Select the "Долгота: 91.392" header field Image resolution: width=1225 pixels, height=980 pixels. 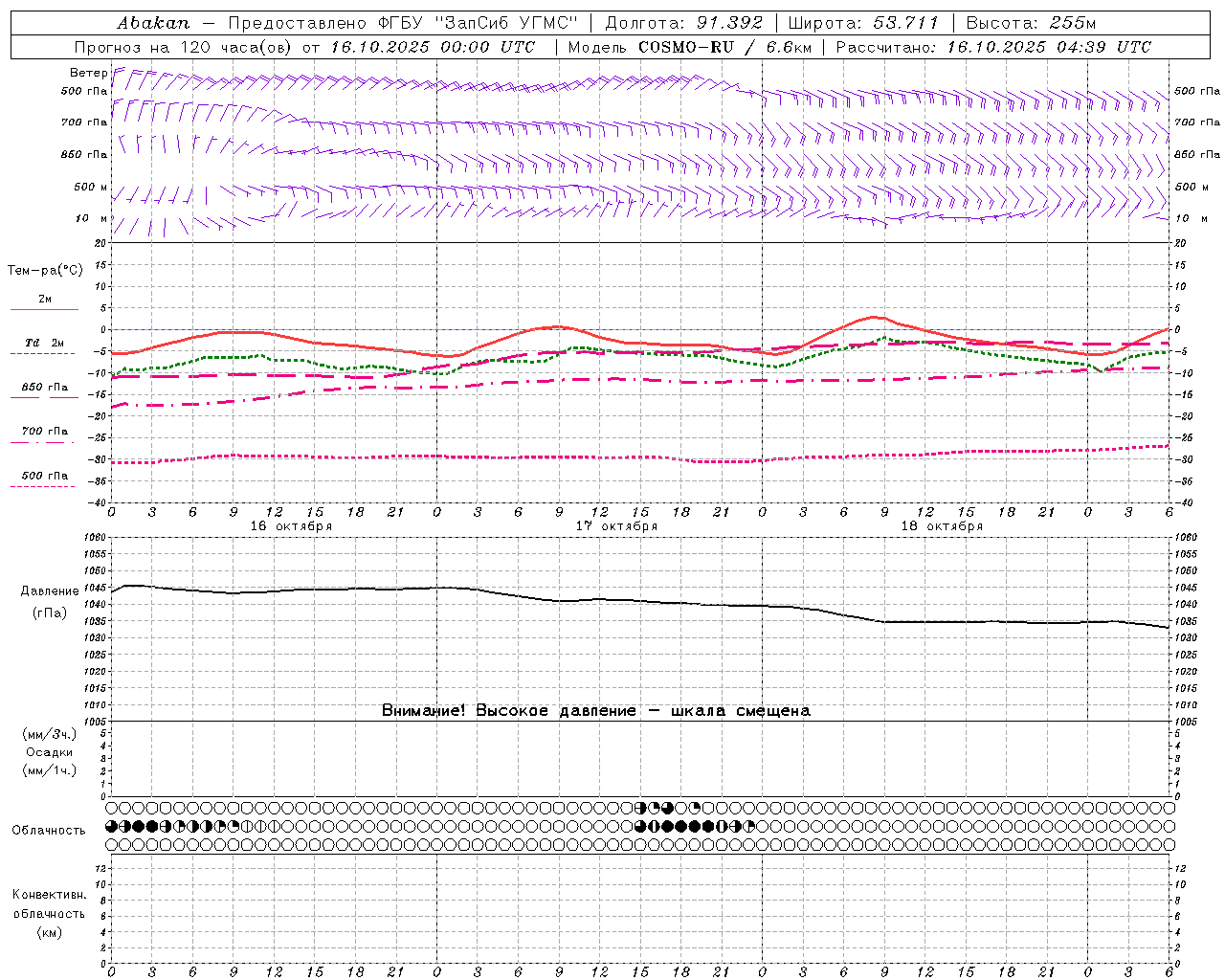[684, 22]
